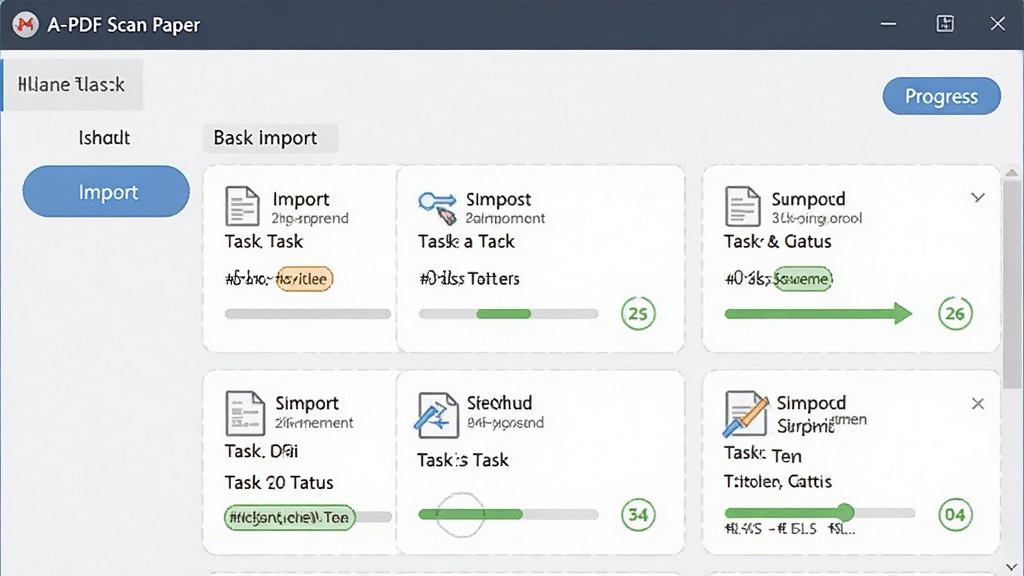This screenshot has height=576, width=1024.
Task: Click the green circle badge 25
Action: click(x=638, y=313)
